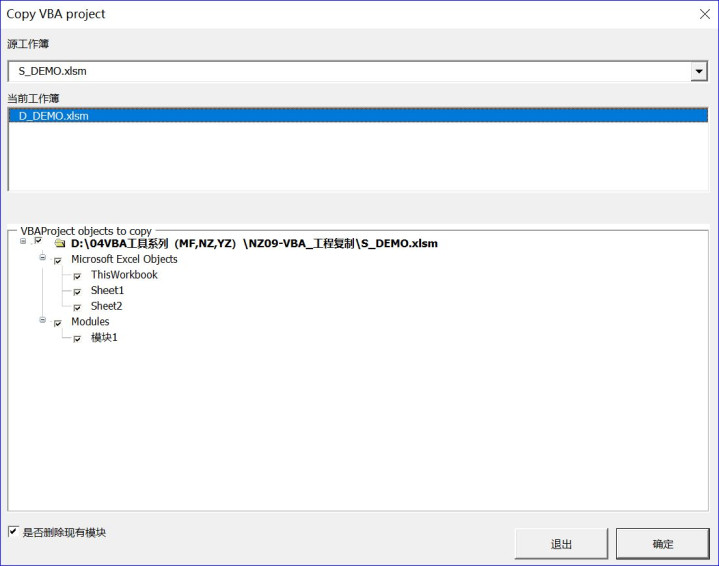719x566 pixels.
Task: Select the Modules tree label
Action: [x=90, y=322]
